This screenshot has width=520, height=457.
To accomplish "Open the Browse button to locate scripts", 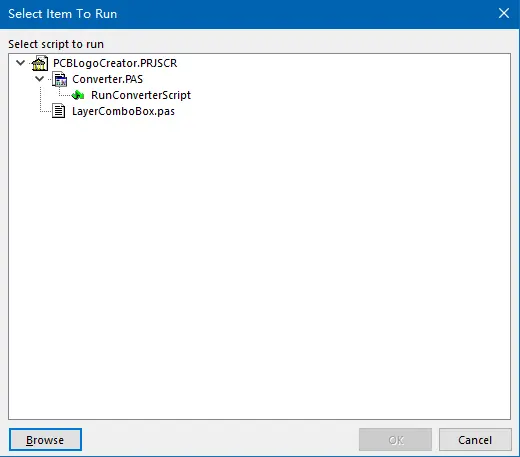I will click(x=45, y=440).
